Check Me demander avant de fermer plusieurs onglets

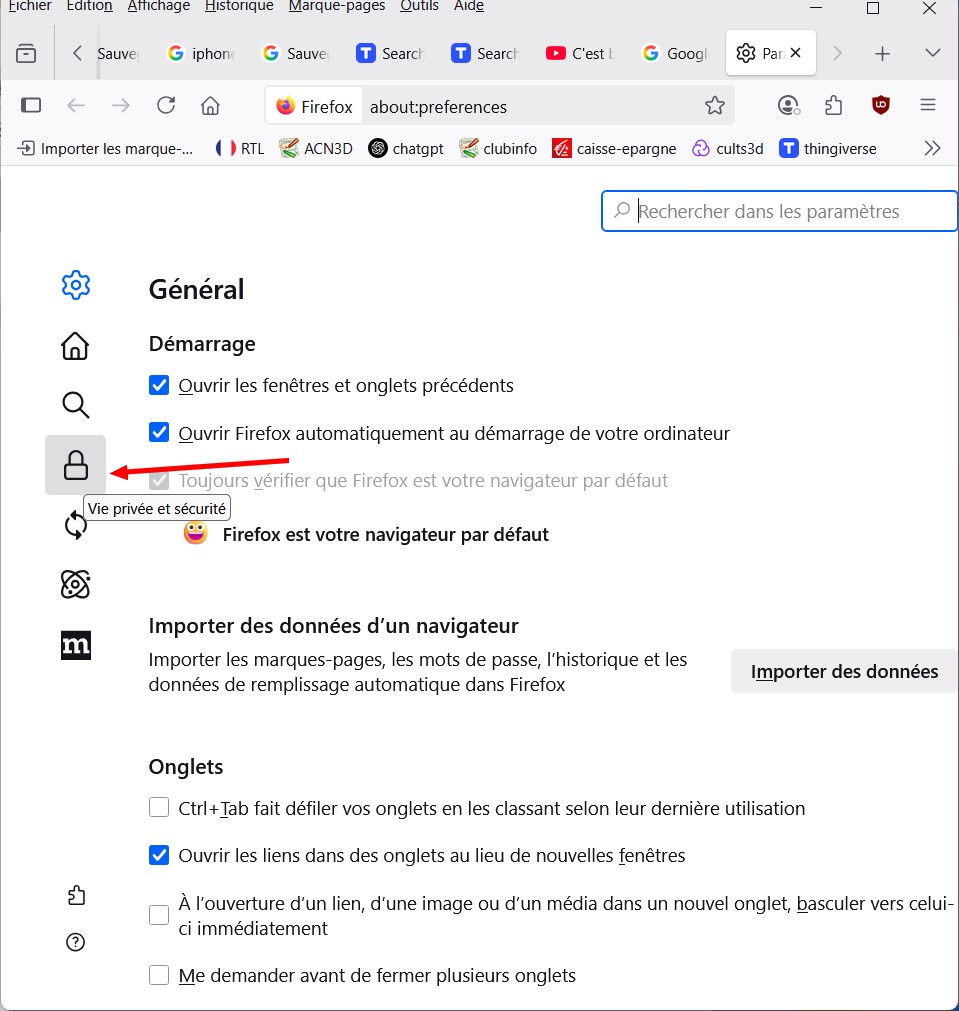[159, 975]
